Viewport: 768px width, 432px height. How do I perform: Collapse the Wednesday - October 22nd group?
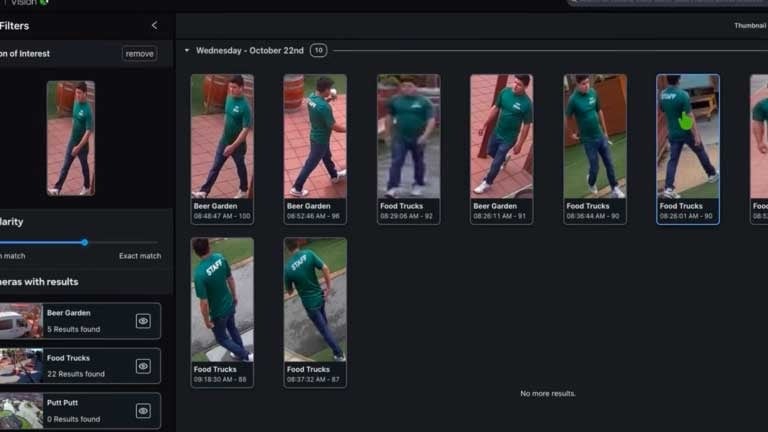point(187,50)
